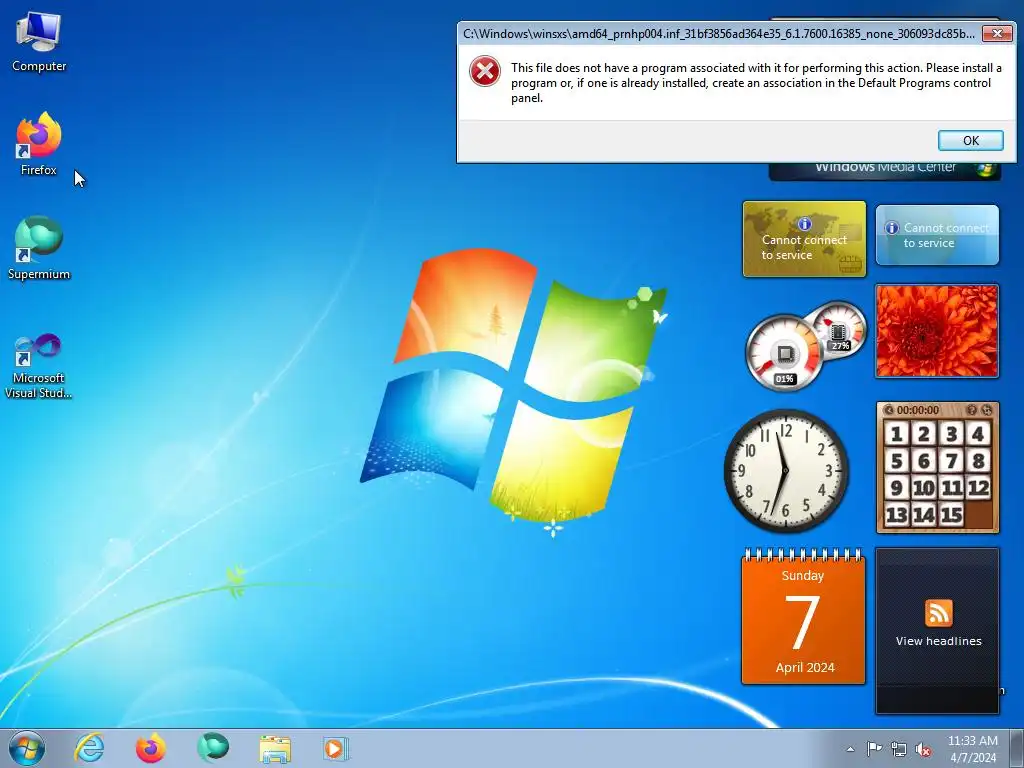The image size is (1024, 768).
Task: Click the info icon on the Currency gadget
Action: [805, 224]
